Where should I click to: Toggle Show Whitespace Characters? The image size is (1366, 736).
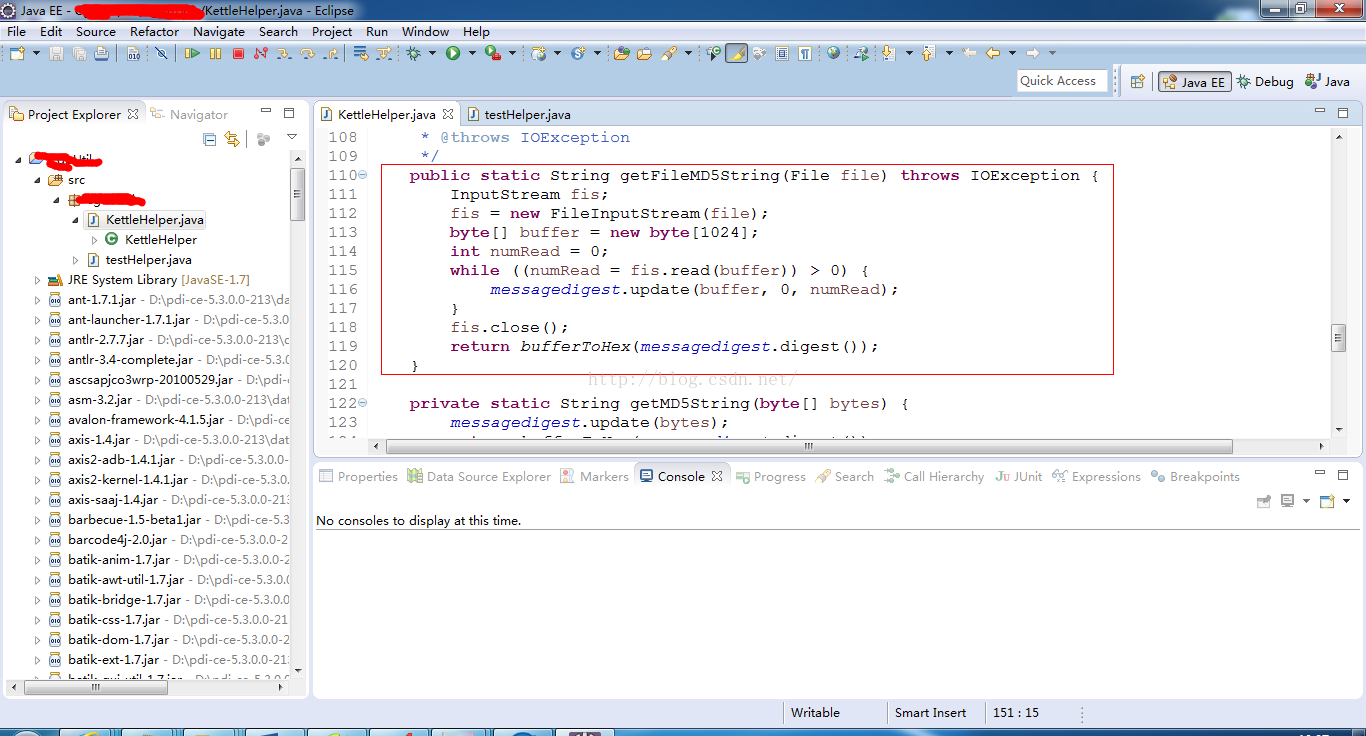tap(805, 53)
